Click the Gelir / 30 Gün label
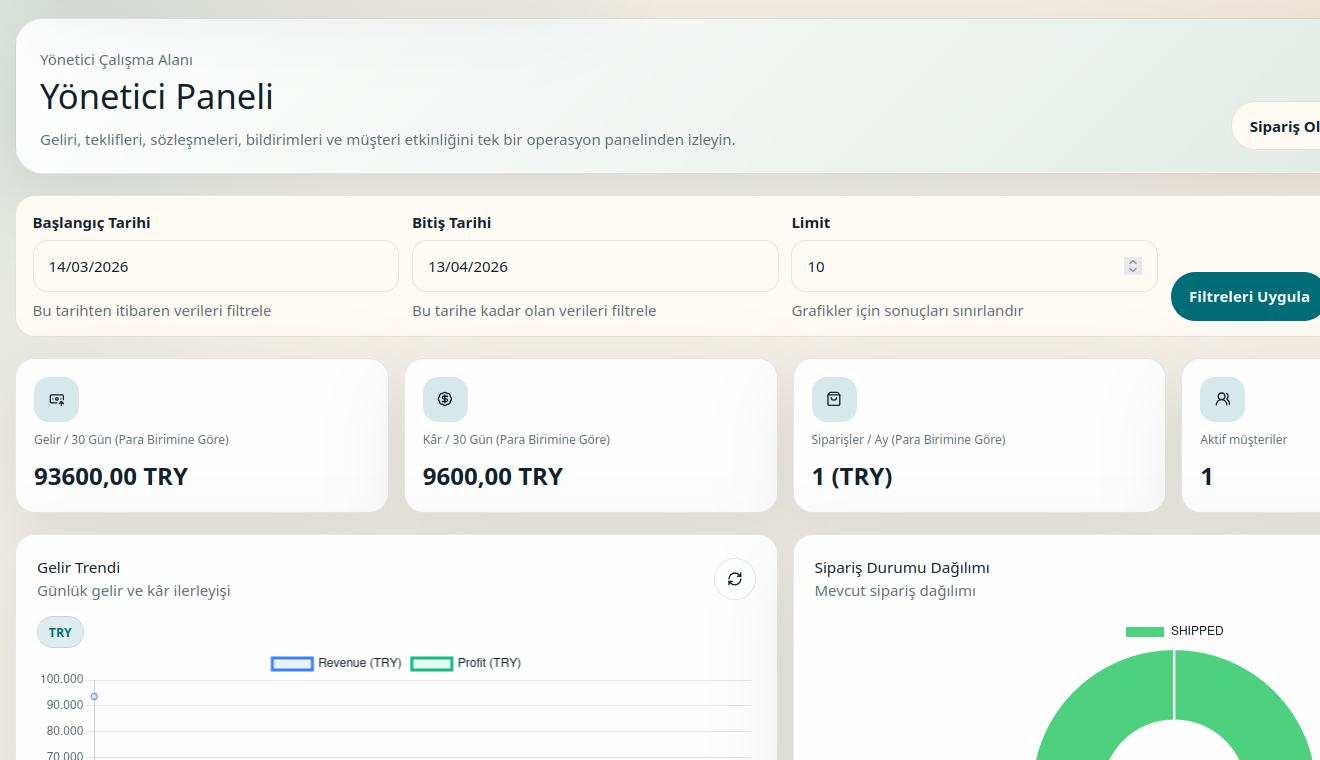The width and height of the screenshot is (1320, 760). click(x=131, y=440)
